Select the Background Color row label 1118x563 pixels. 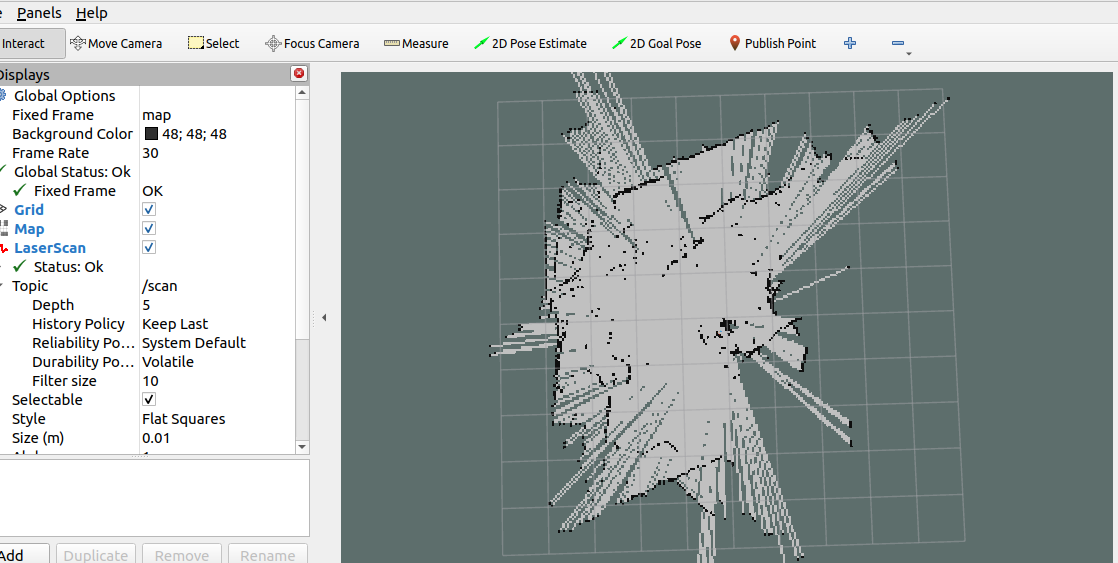coord(72,134)
